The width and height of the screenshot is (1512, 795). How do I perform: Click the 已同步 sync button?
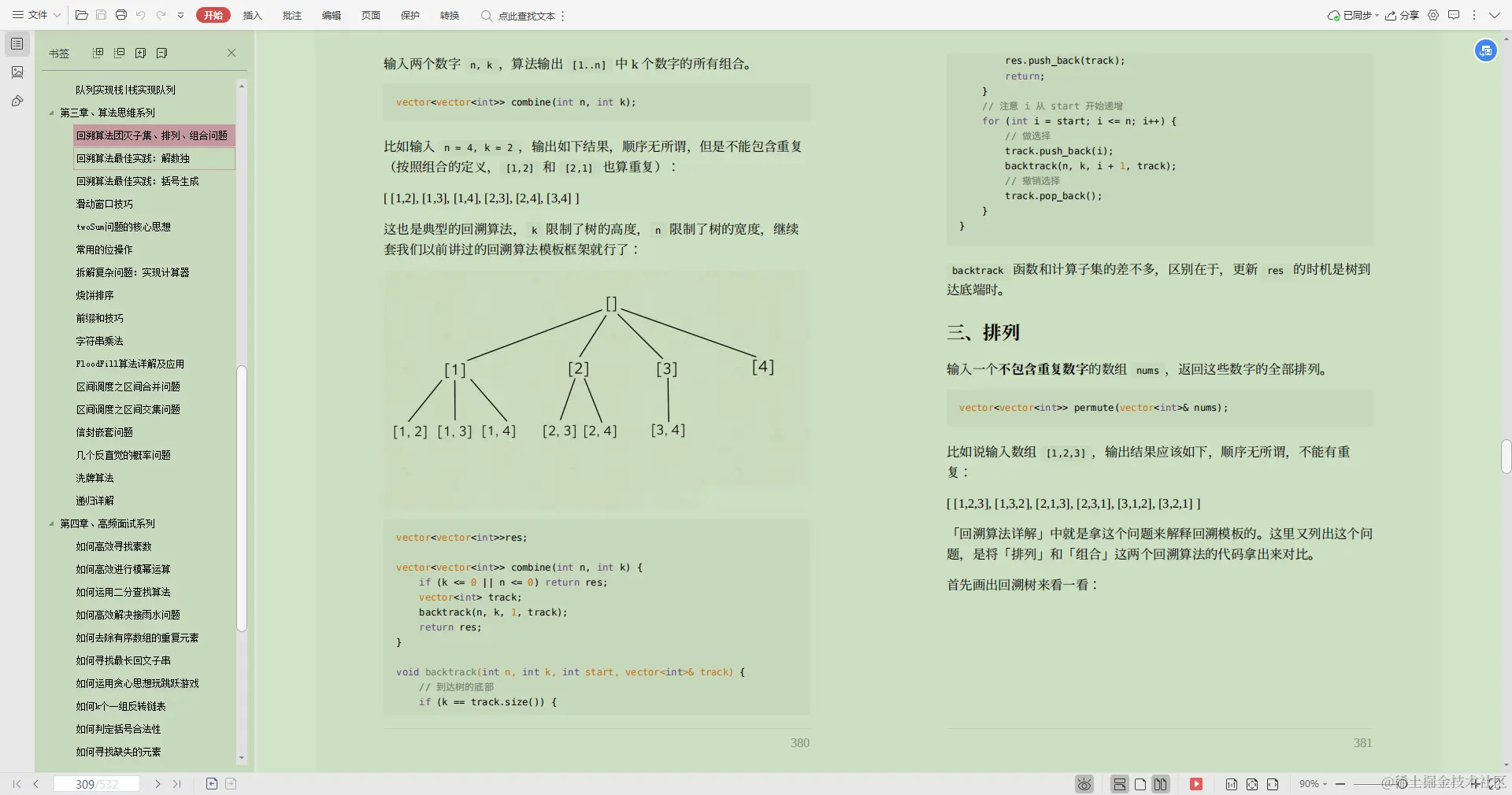[1353, 15]
